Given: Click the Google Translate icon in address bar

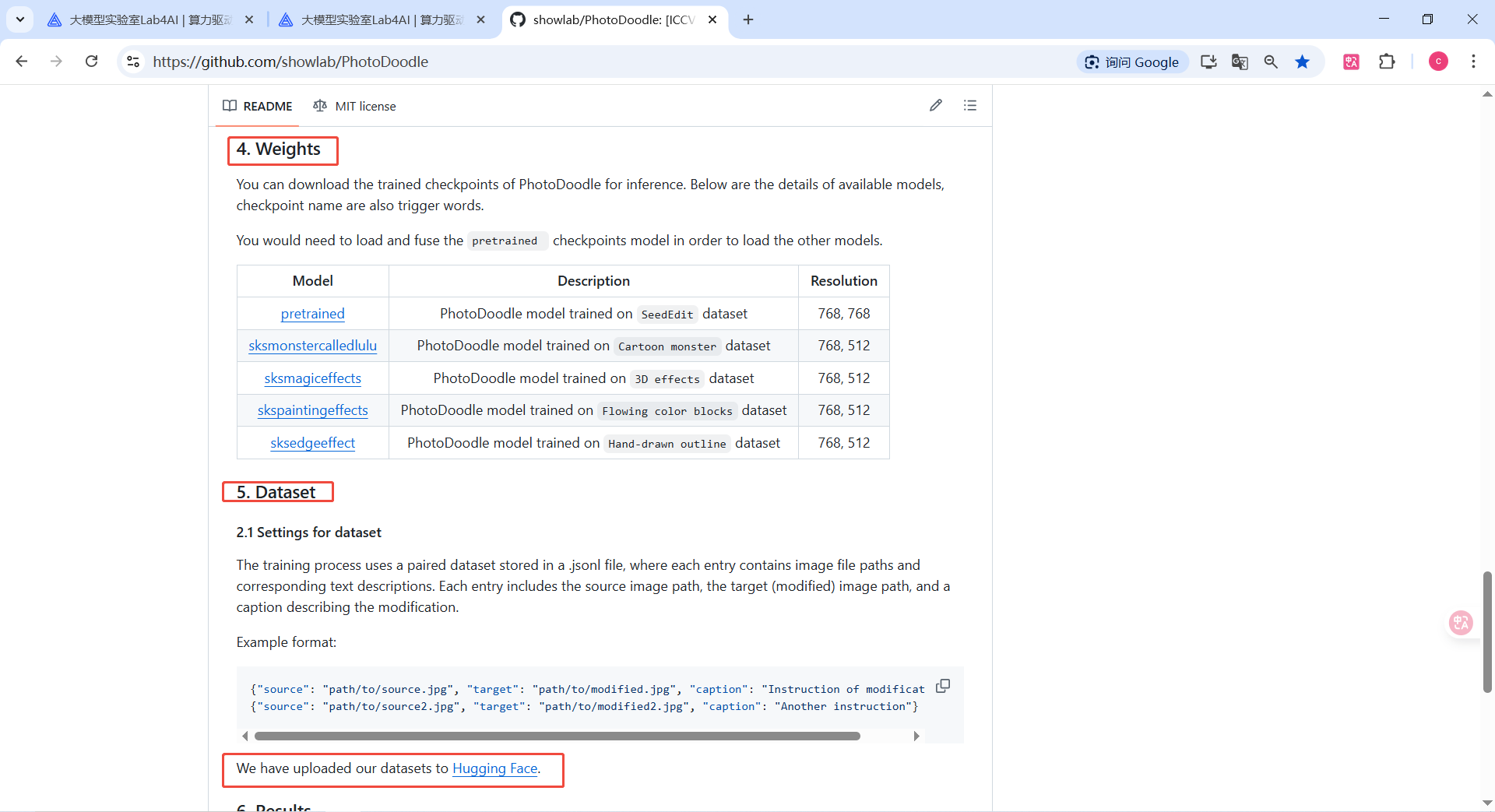Looking at the screenshot, I should point(1240,62).
